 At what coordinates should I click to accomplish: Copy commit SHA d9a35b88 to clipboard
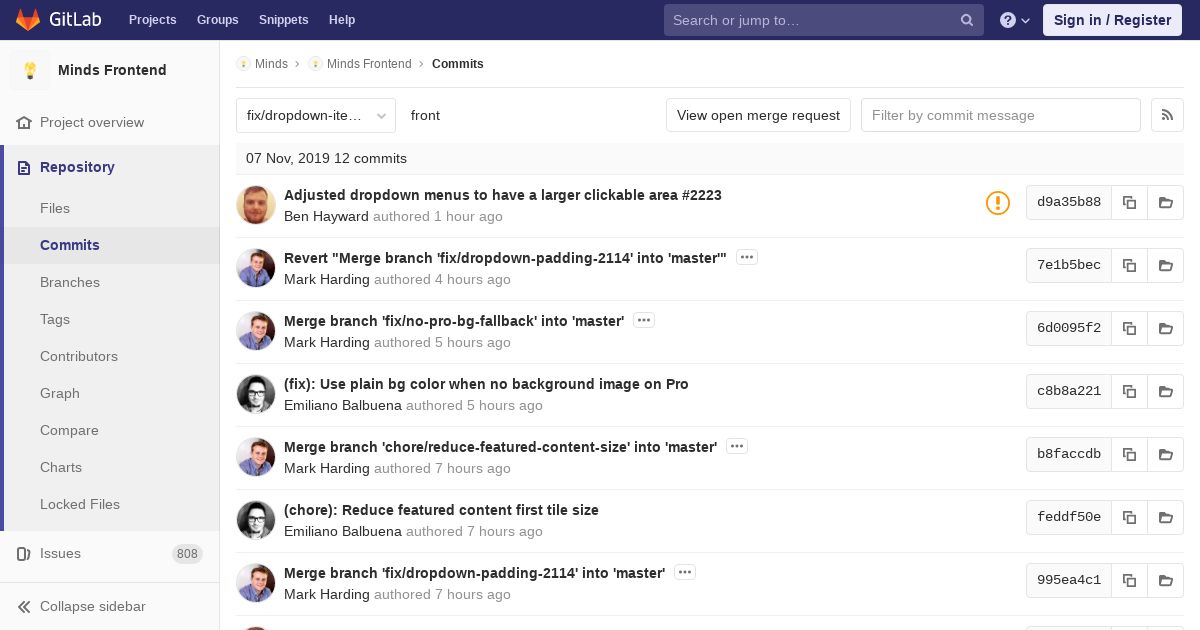(x=1129, y=202)
